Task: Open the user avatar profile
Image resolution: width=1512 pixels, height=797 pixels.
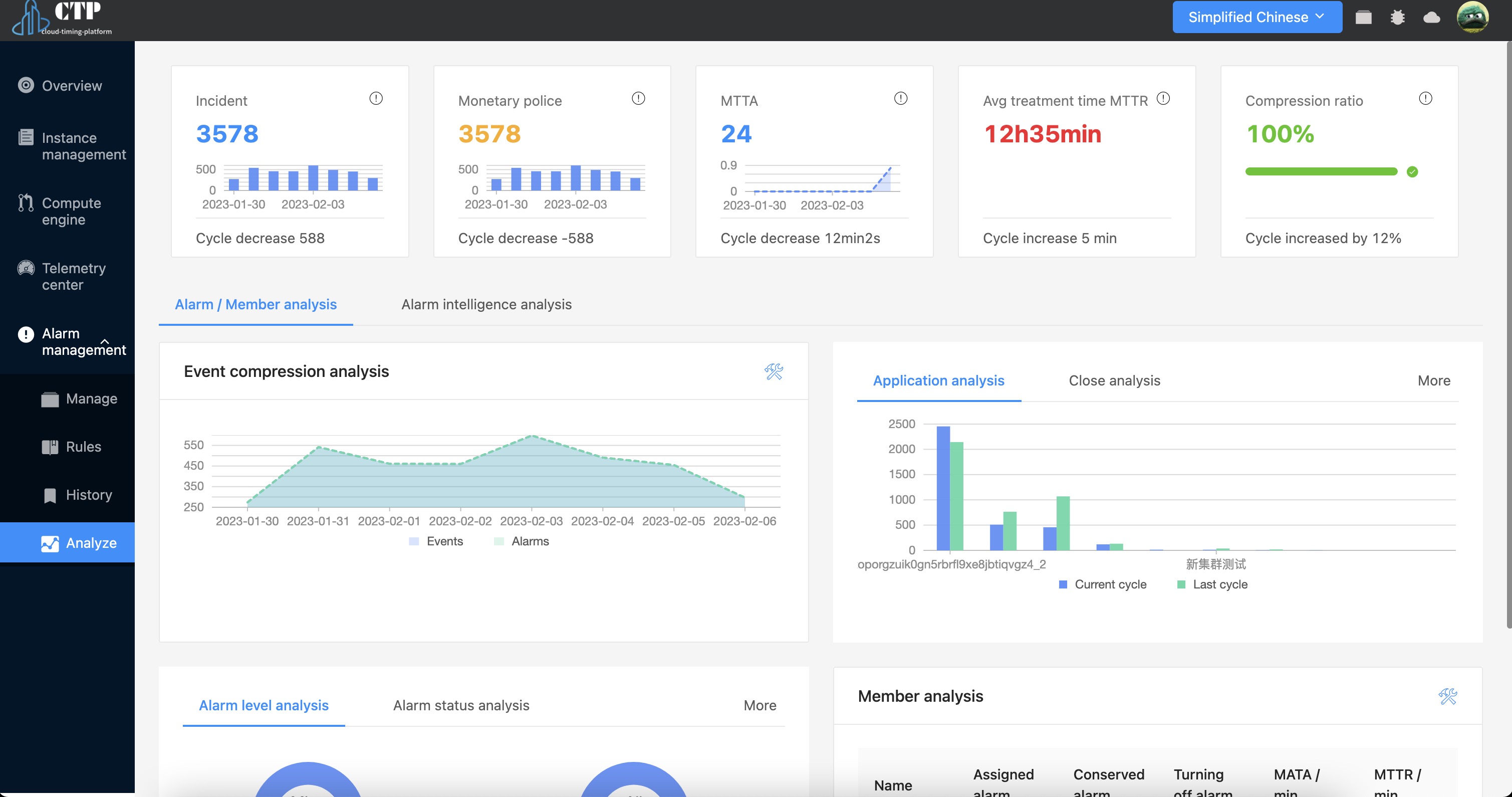Action: 1472,17
